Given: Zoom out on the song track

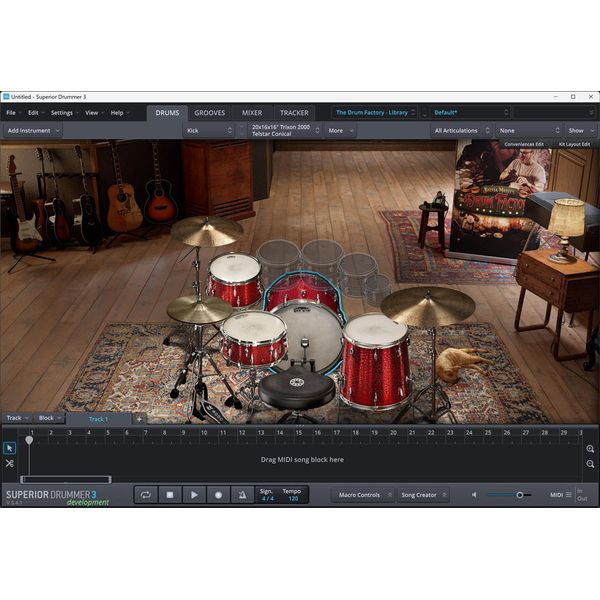Looking at the screenshot, I should click(590, 464).
